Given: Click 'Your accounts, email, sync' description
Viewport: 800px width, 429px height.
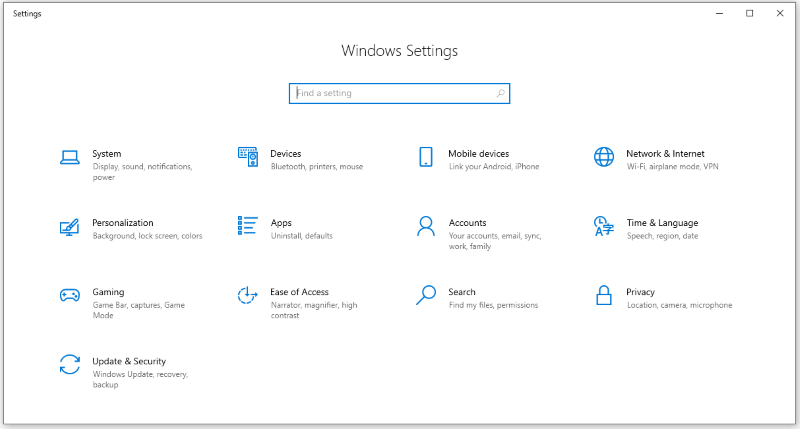Looking at the screenshot, I should click(495, 241).
